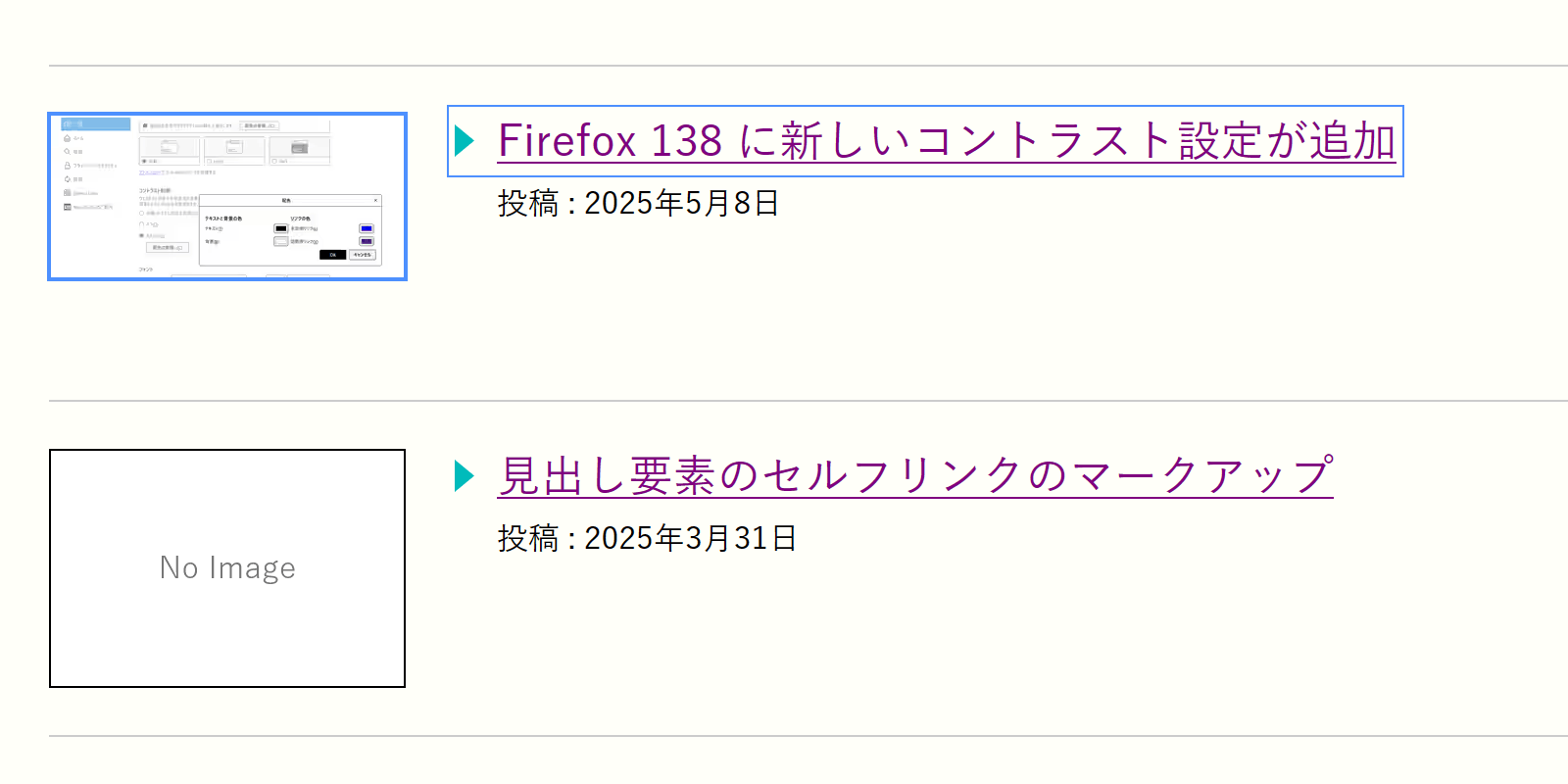
Task: Click the 2025年3月31日 post date text
Action: point(690,538)
